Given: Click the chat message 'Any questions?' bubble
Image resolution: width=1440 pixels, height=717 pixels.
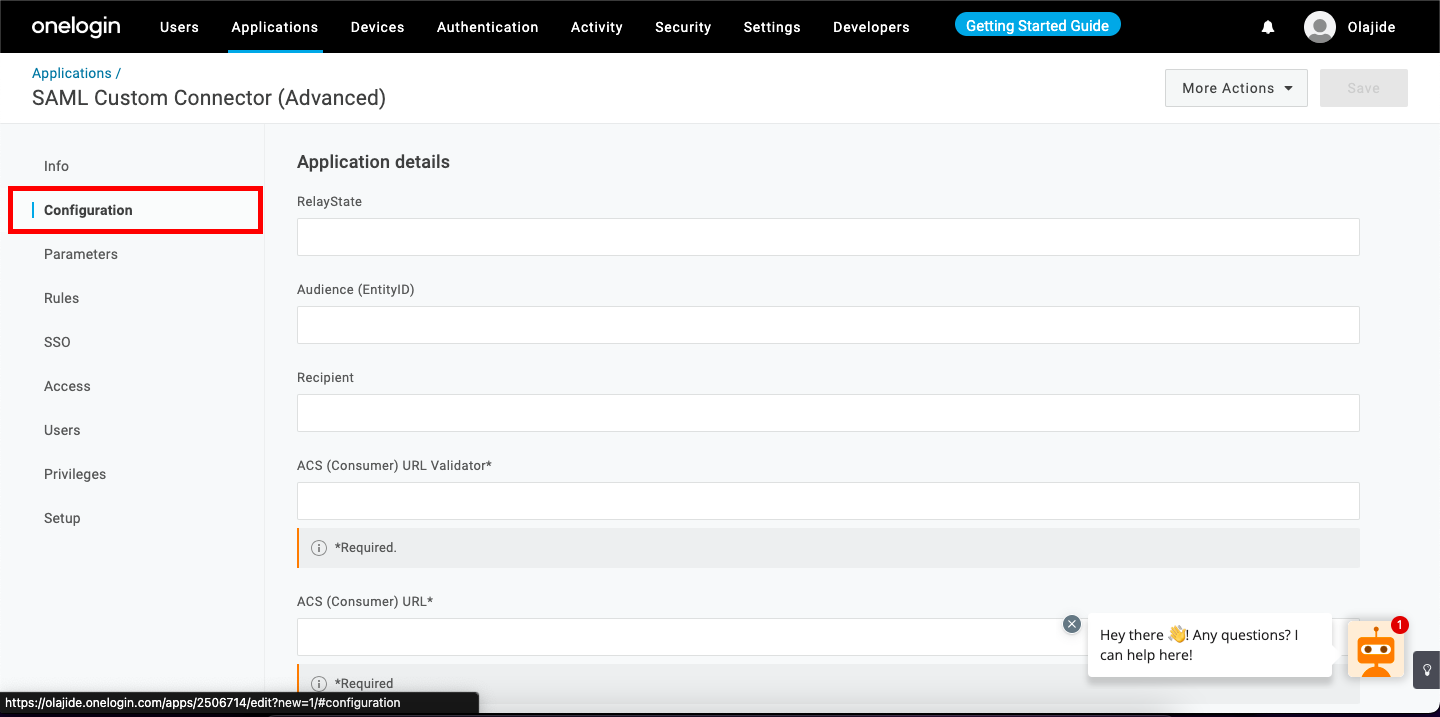Looking at the screenshot, I should click(x=1210, y=645).
